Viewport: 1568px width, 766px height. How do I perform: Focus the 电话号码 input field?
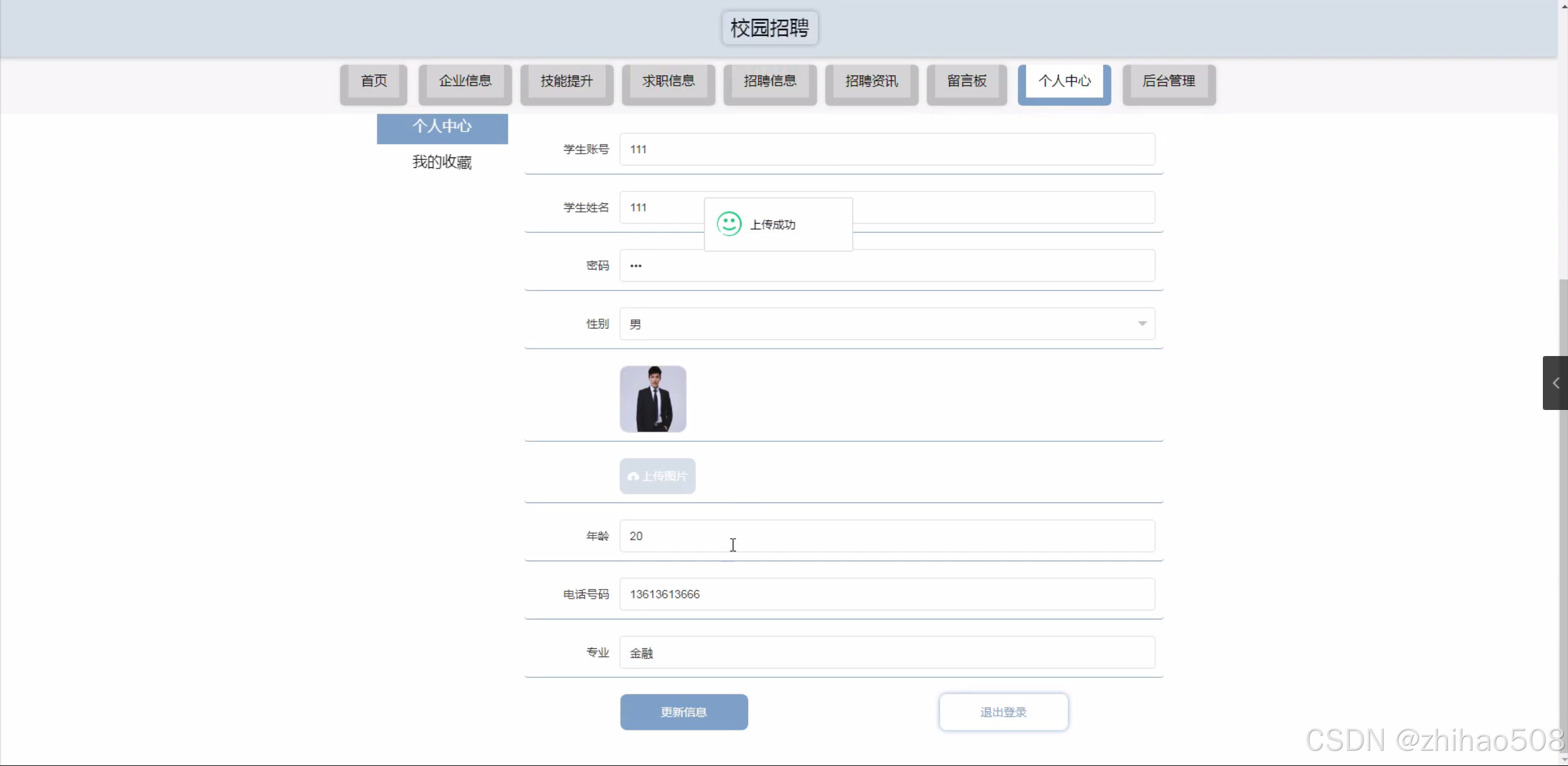point(887,594)
